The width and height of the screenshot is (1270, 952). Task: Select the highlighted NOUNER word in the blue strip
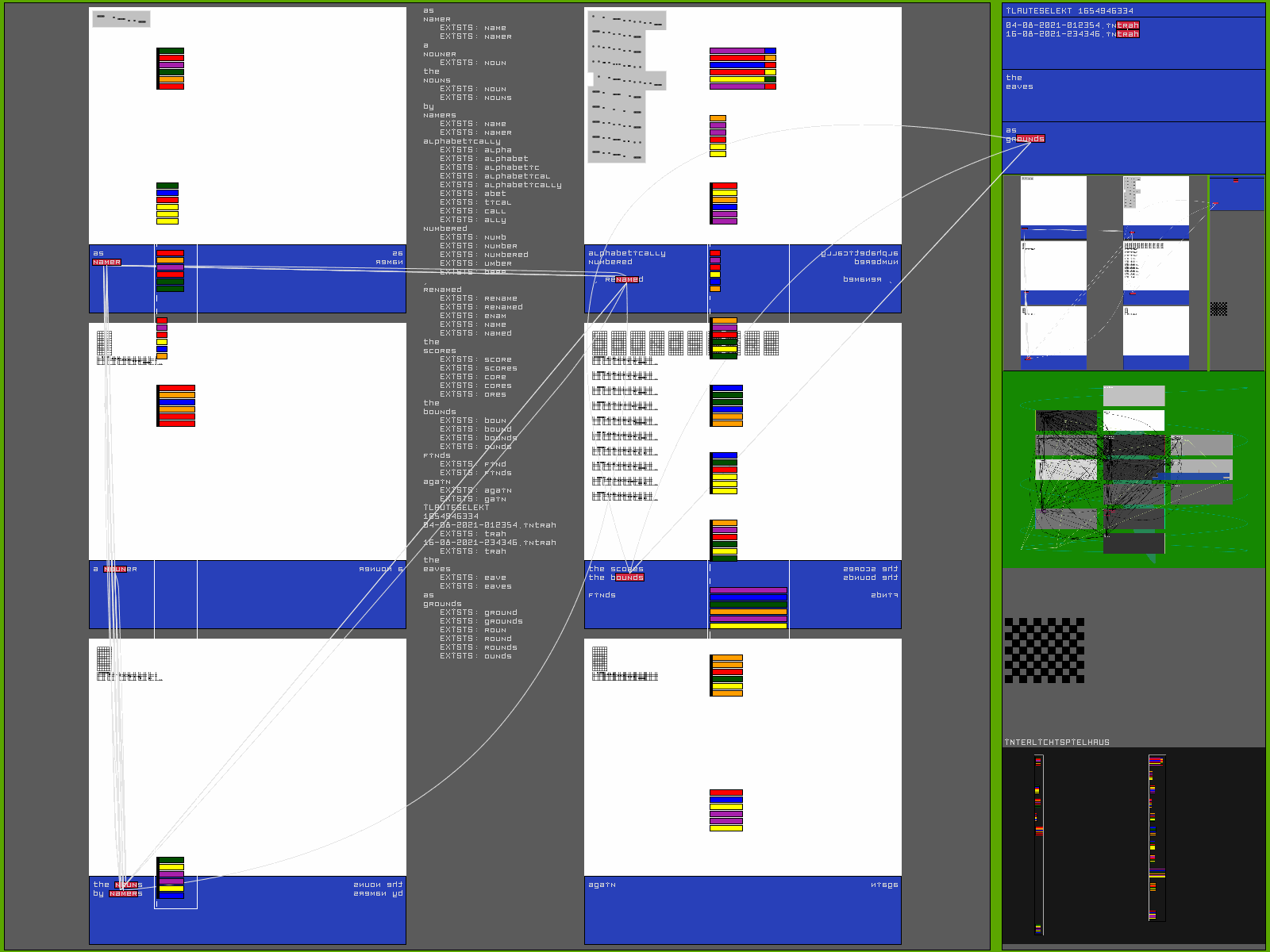(116, 569)
